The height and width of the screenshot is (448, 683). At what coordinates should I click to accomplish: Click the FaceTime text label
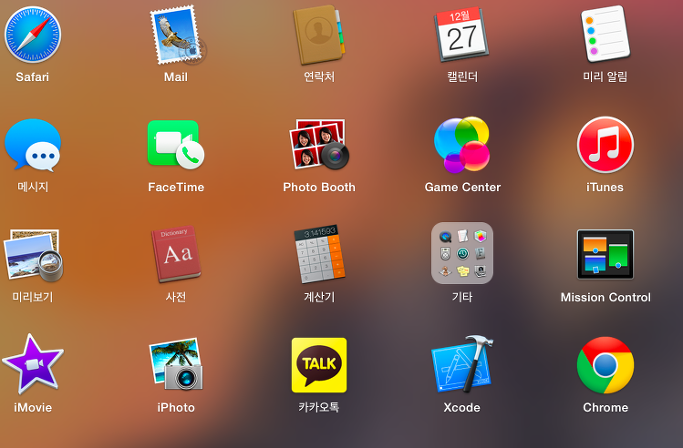(176, 187)
